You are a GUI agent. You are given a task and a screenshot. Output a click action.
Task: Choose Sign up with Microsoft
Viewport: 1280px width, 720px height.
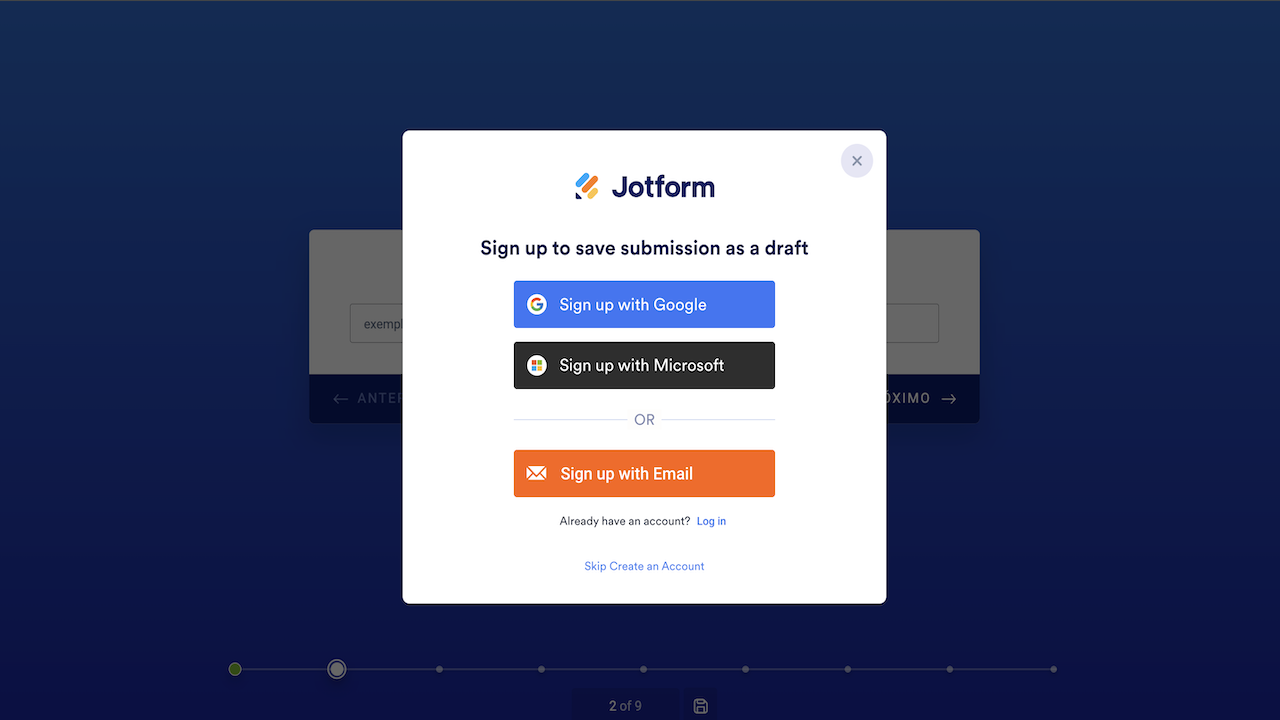[x=644, y=365]
